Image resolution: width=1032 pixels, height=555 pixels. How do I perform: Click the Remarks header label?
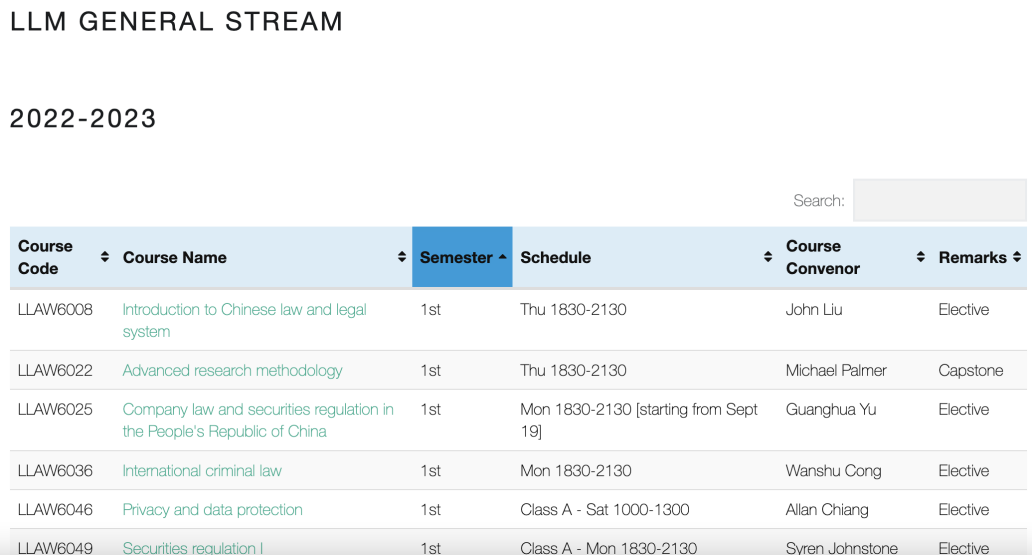[972, 257]
